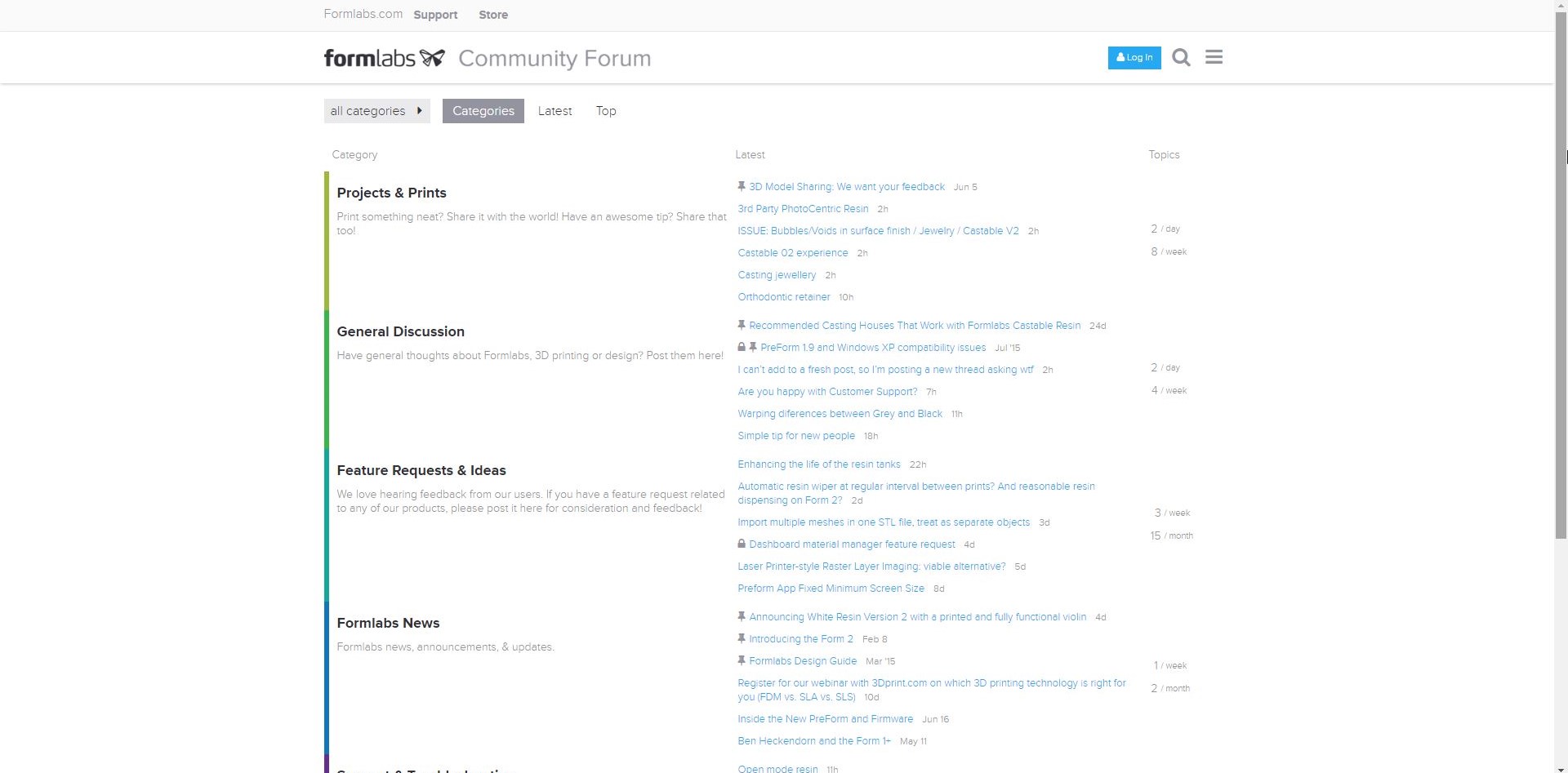Viewport: 1568px width, 773px height.
Task: Open the Formlabs News category
Action: click(388, 623)
